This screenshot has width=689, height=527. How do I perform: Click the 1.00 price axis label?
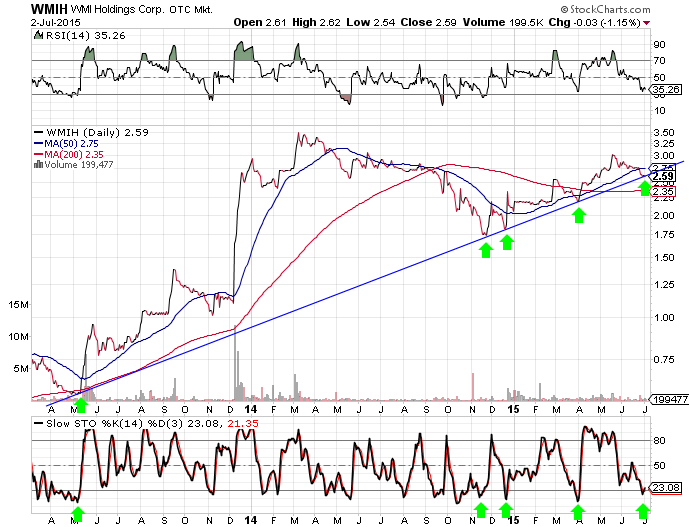[664, 318]
